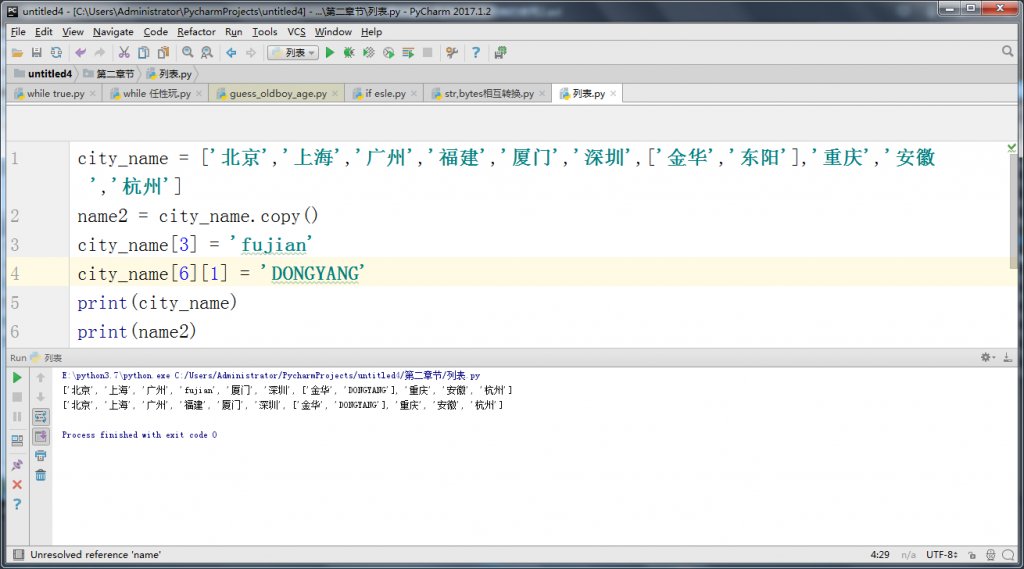Print the console output with printer icon
The height and width of the screenshot is (569, 1024).
40,456
